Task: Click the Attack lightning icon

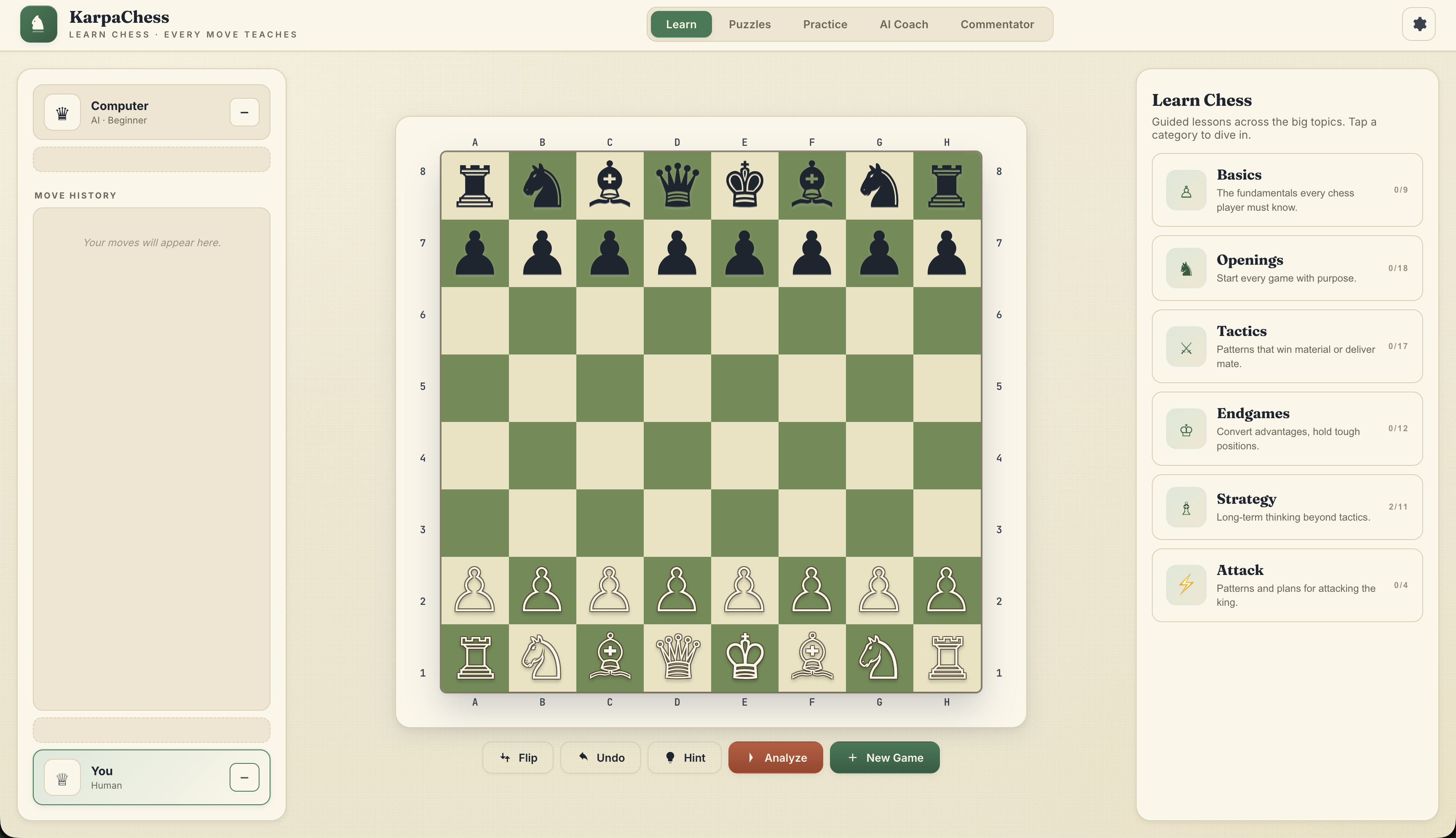Action: click(1186, 584)
